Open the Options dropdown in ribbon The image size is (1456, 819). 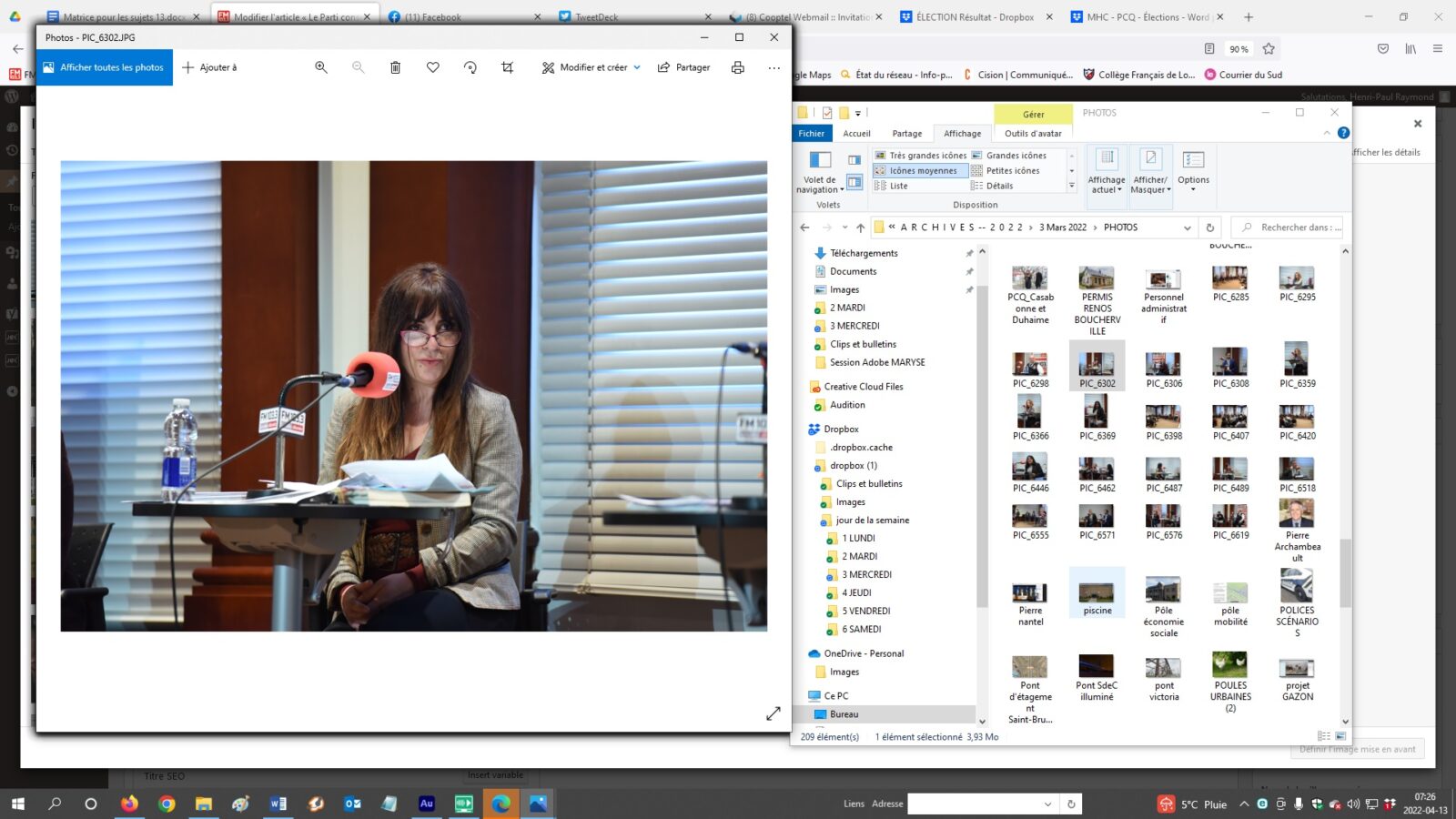(x=1193, y=171)
